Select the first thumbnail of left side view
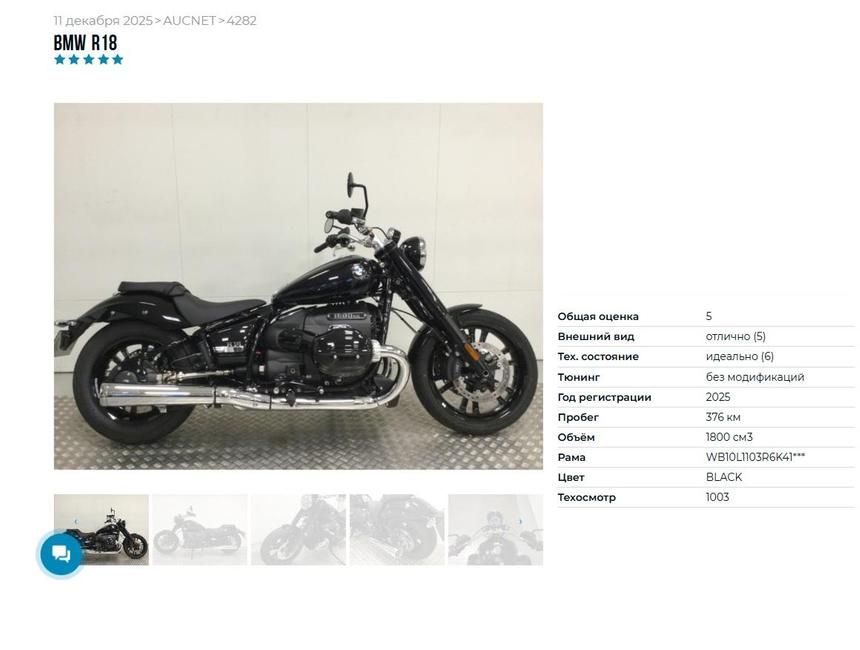860x650 pixels. pos(101,530)
